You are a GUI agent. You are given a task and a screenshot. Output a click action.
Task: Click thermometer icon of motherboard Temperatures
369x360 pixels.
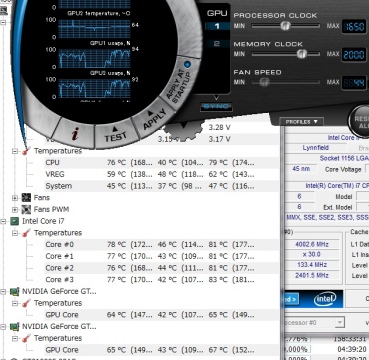(x=26, y=151)
